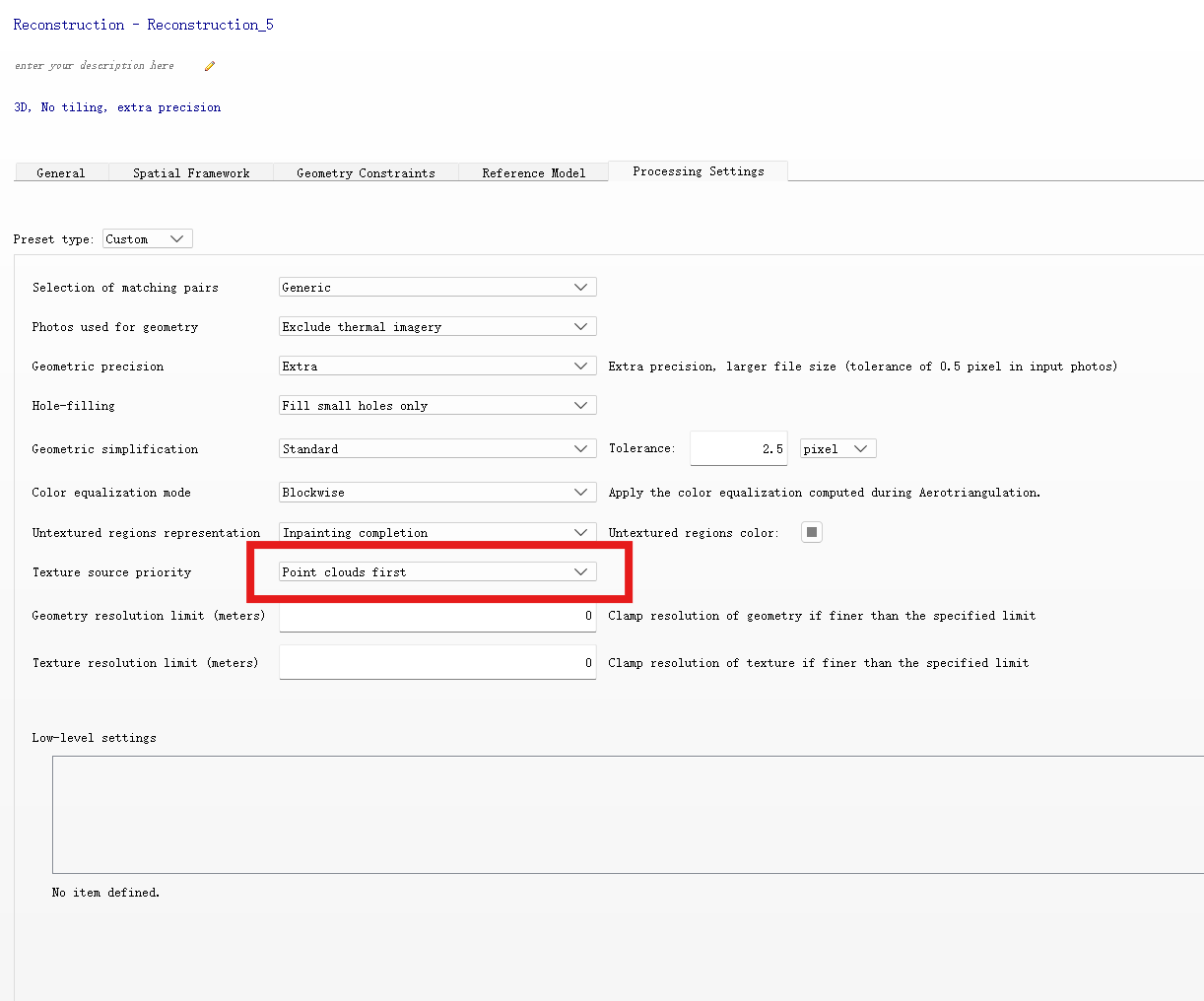
Task: Click the 'Preset type:' label
Action: point(54,239)
